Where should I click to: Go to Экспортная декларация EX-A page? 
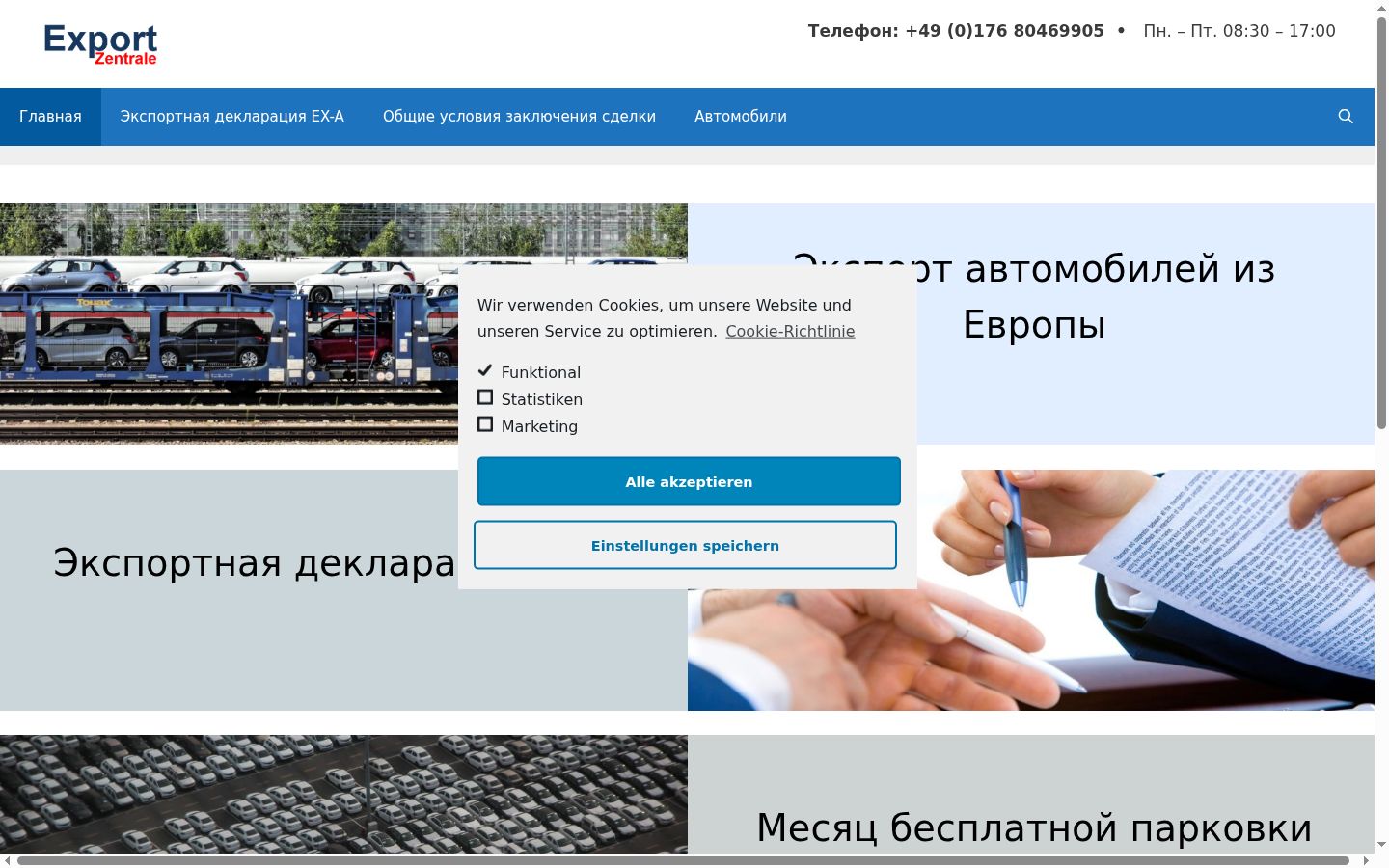tap(231, 117)
